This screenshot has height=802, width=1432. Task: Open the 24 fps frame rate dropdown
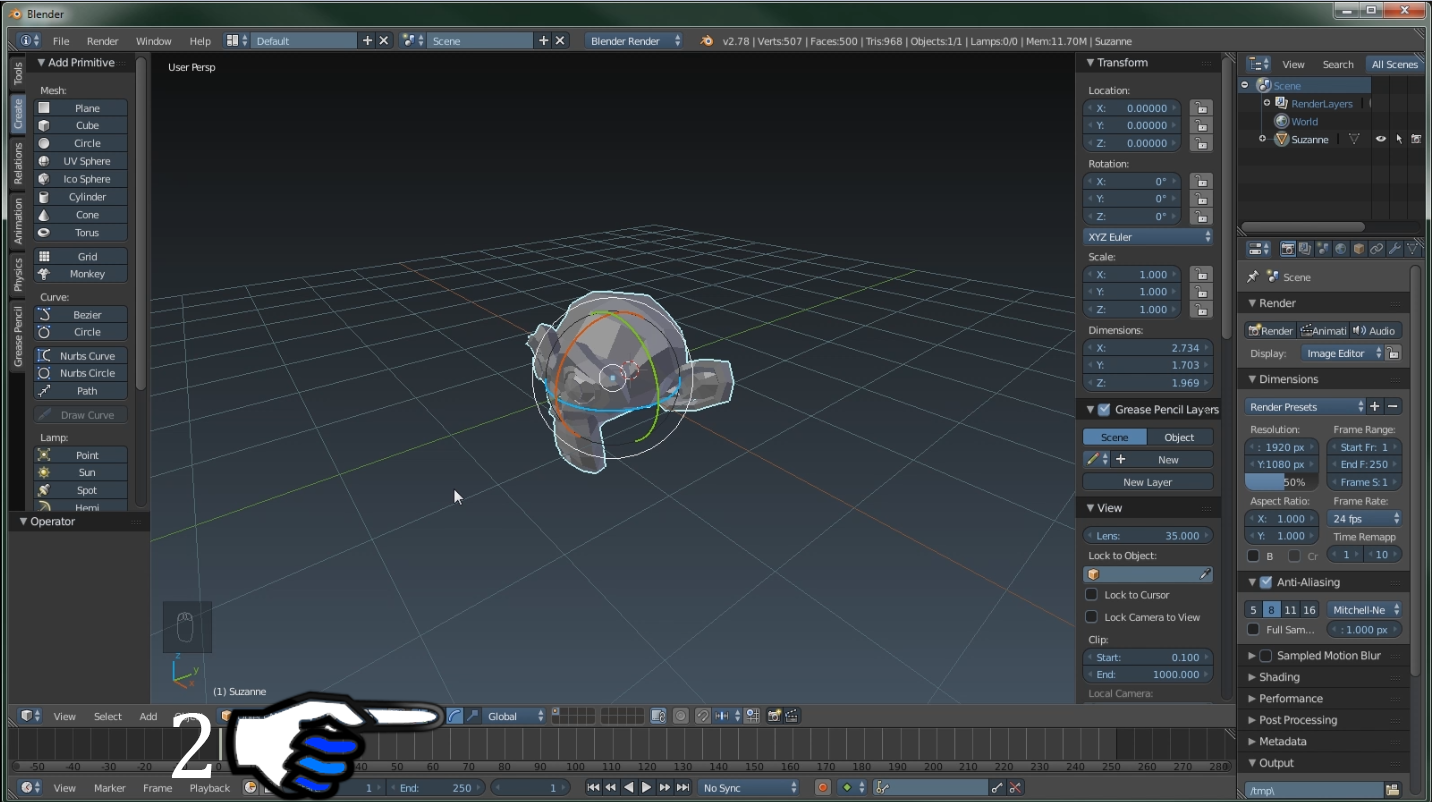(x=1365, y=519)
